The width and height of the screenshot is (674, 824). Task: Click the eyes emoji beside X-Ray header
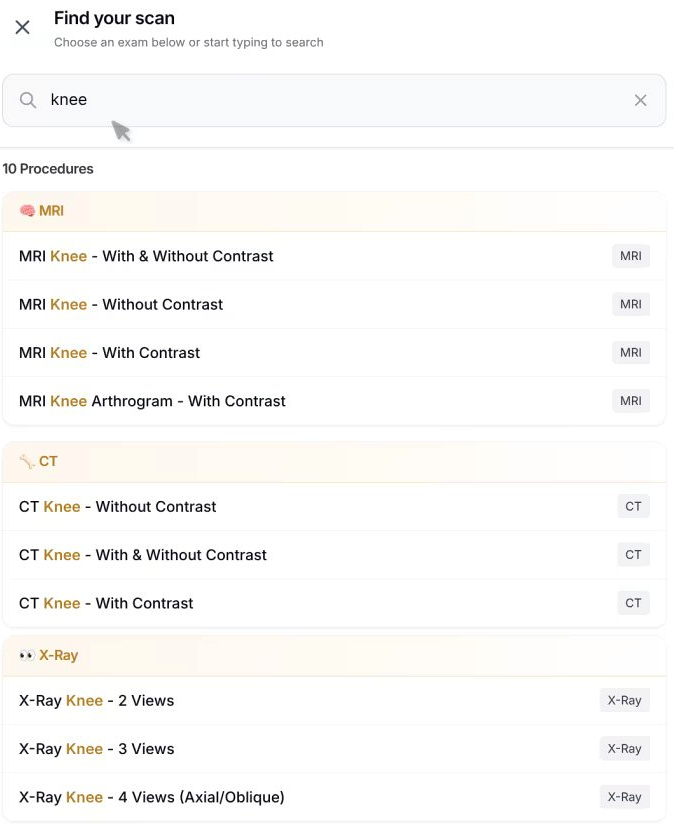coord(25,655)
